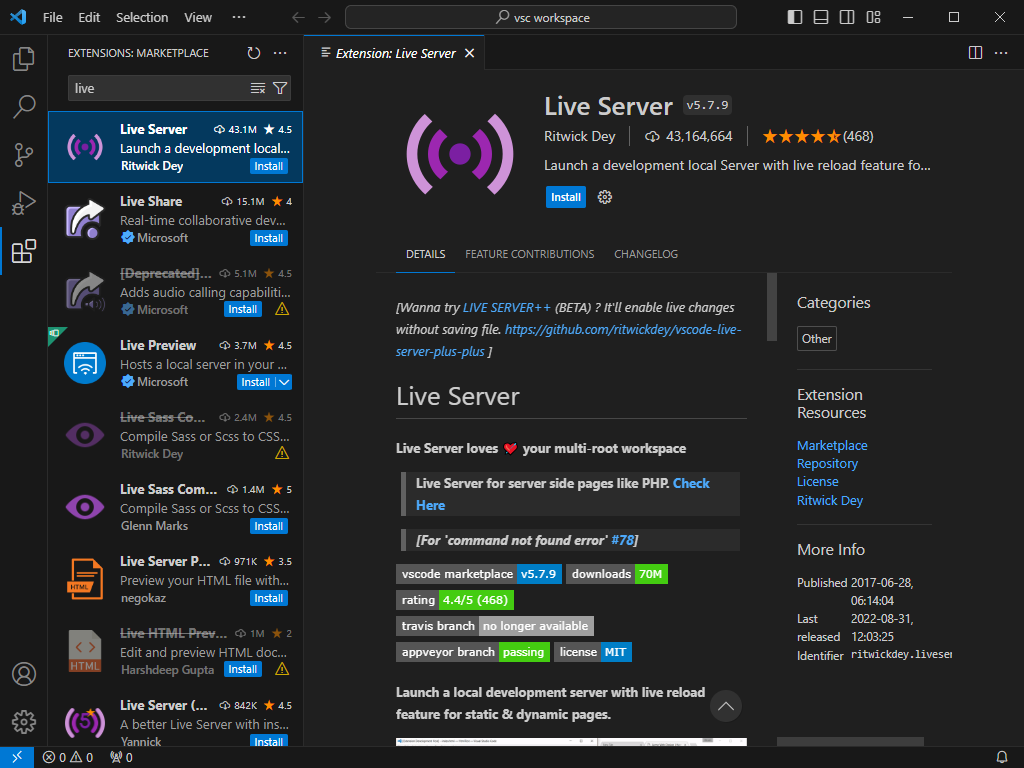Open the Selection menu
Viewport: 1024px width, 768px height.
pos(142,18)
